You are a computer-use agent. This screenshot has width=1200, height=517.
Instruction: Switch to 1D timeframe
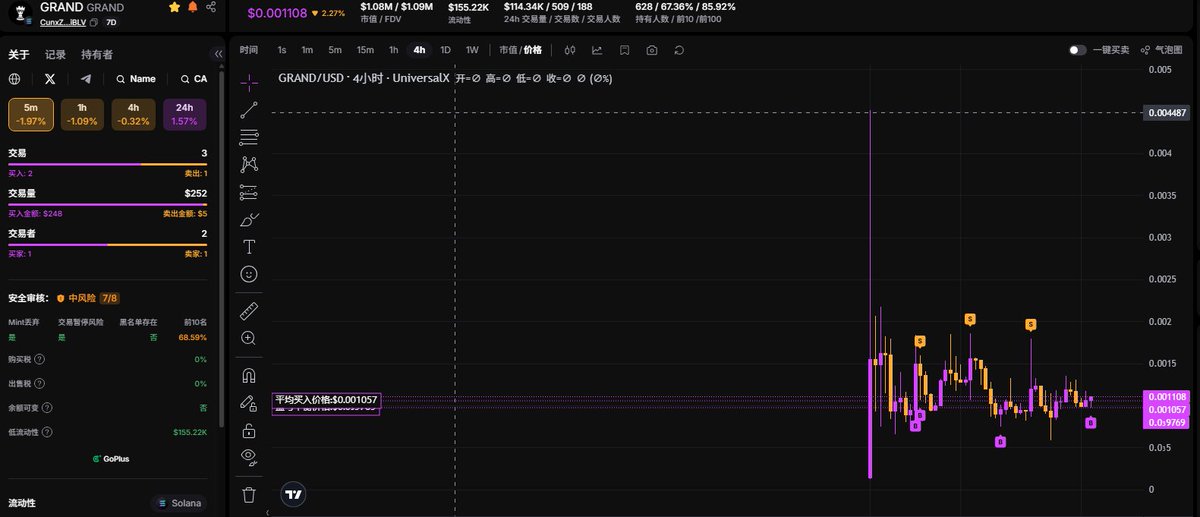click(x=446, y=50)
